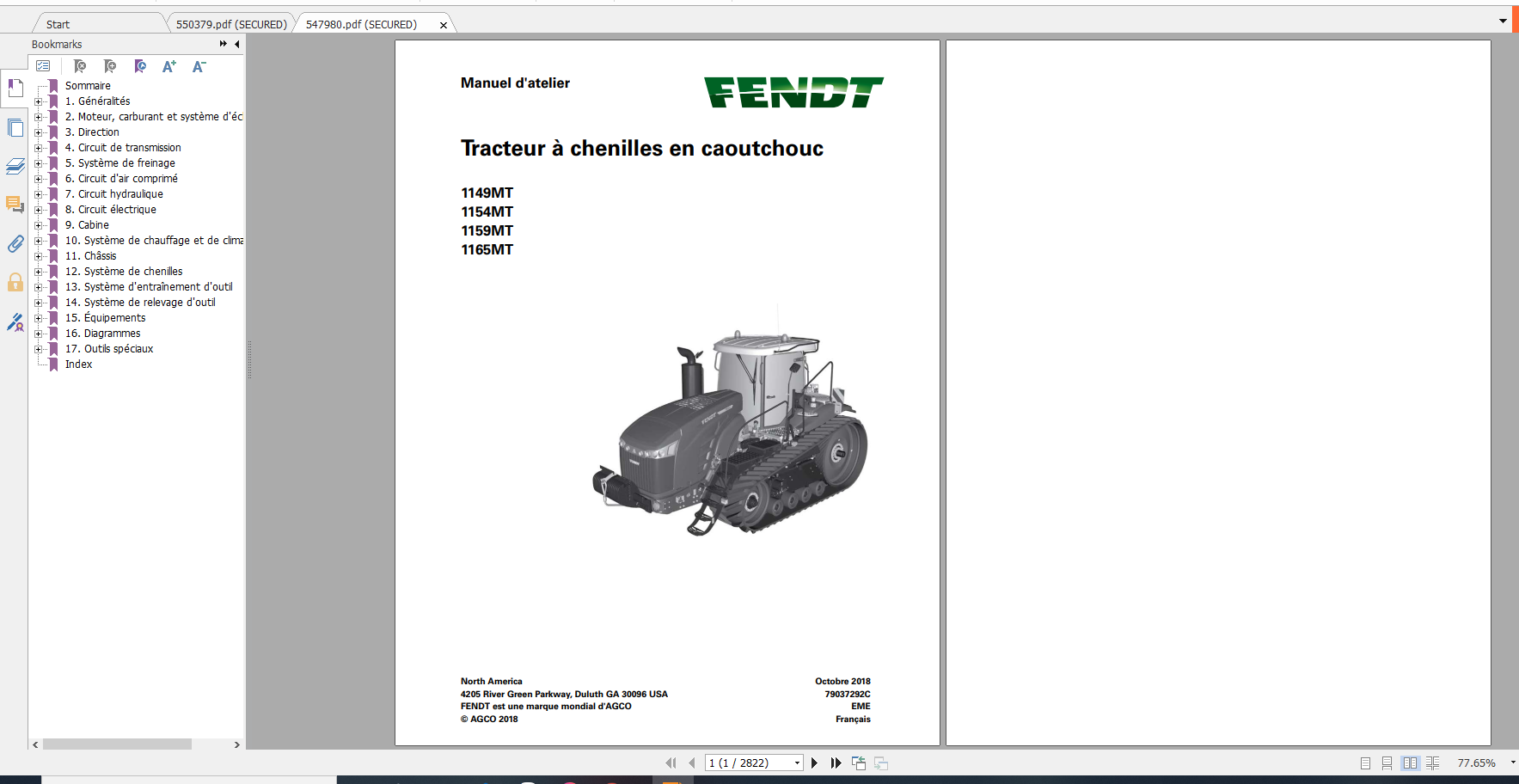
Task: Open the Page Thumbnails panel
Action: [15, 127]
